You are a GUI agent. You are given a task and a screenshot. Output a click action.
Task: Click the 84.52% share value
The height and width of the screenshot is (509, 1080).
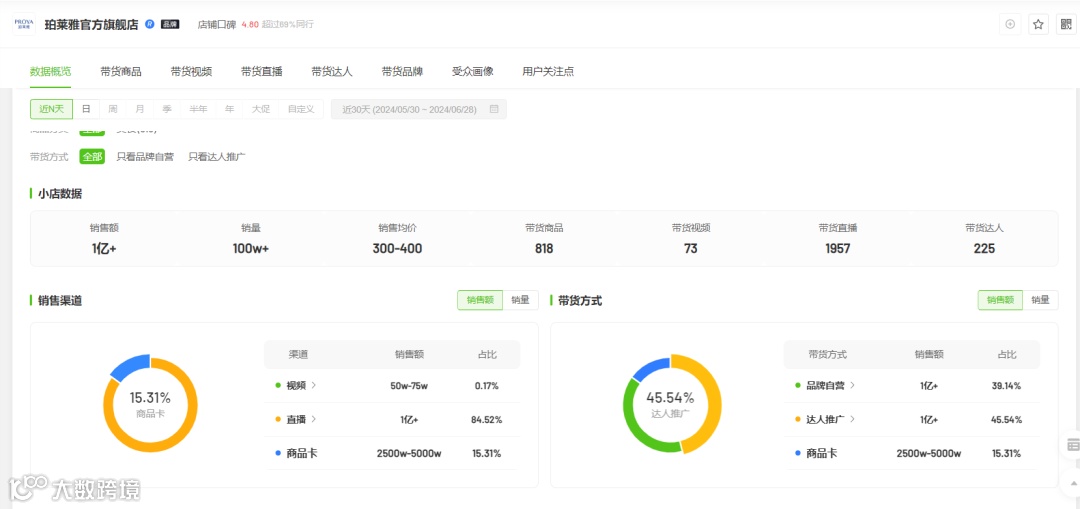[486, 419]
